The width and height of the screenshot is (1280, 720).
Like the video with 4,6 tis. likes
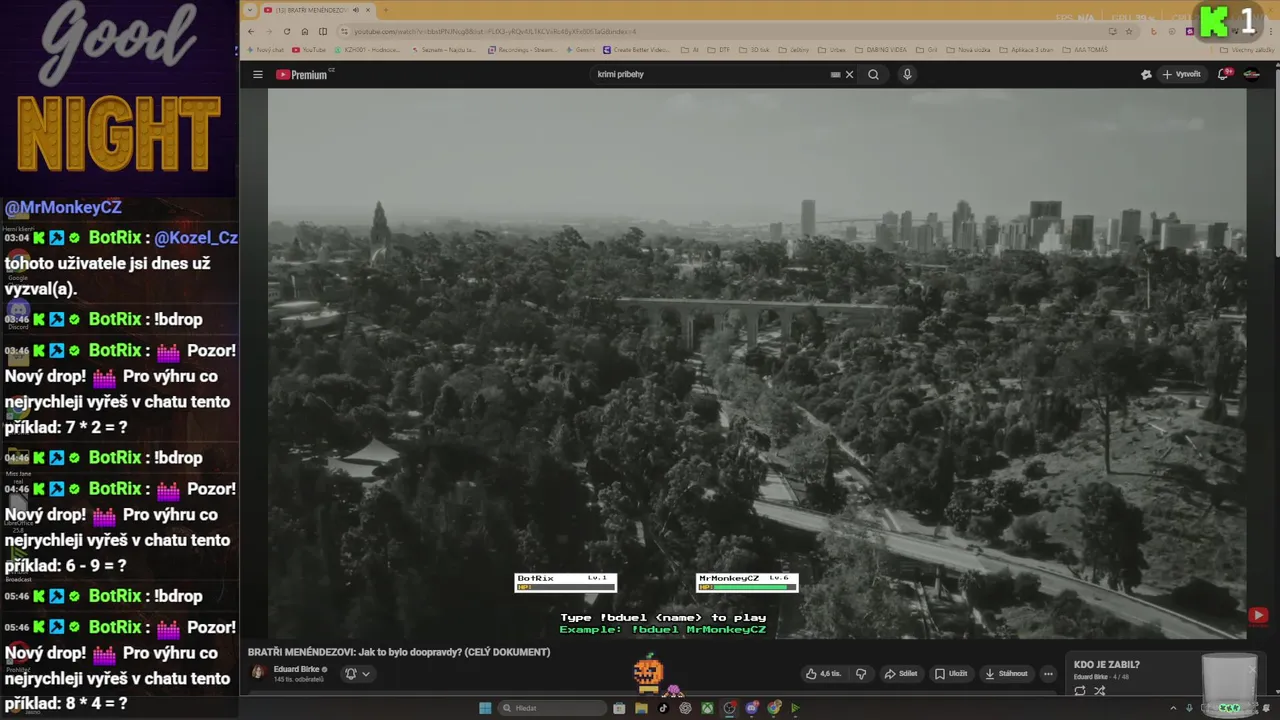tap(823, 674)
